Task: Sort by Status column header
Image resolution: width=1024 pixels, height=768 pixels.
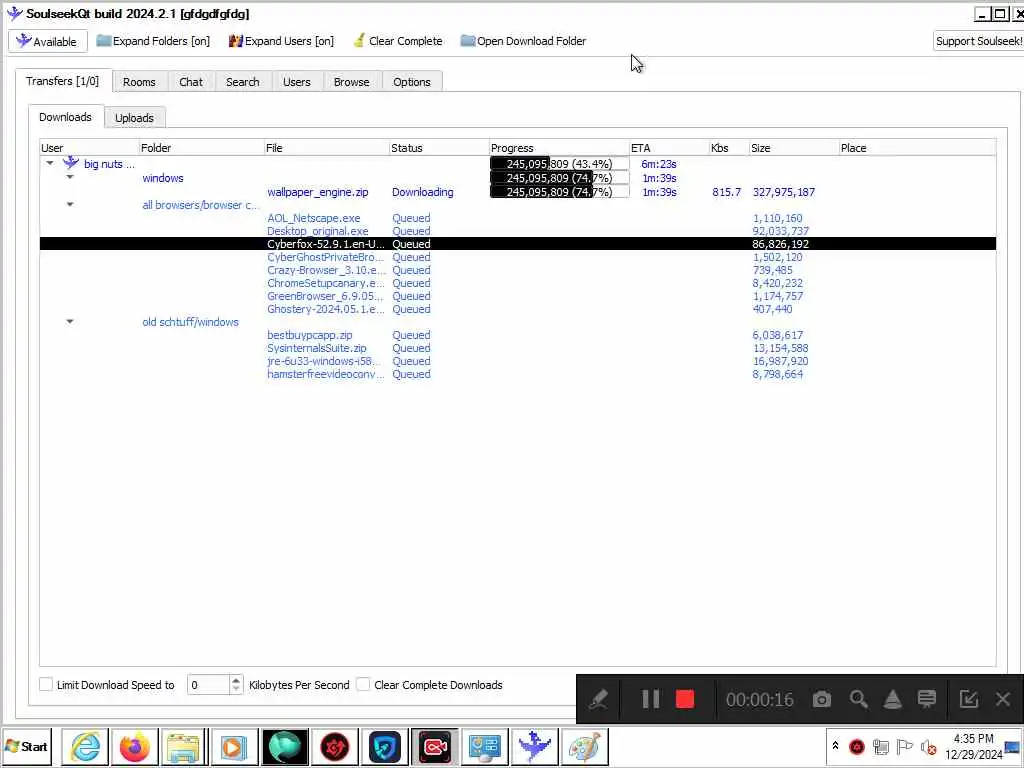Action: (x=439, y=148)
